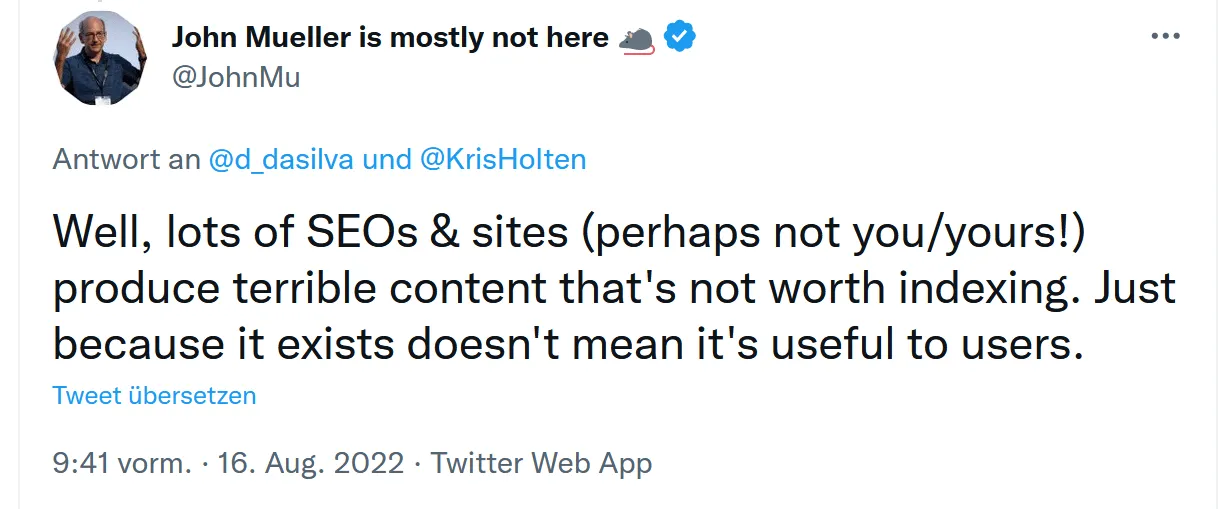
Task: Click the blue verified badge
Action: tap(681, 38)
